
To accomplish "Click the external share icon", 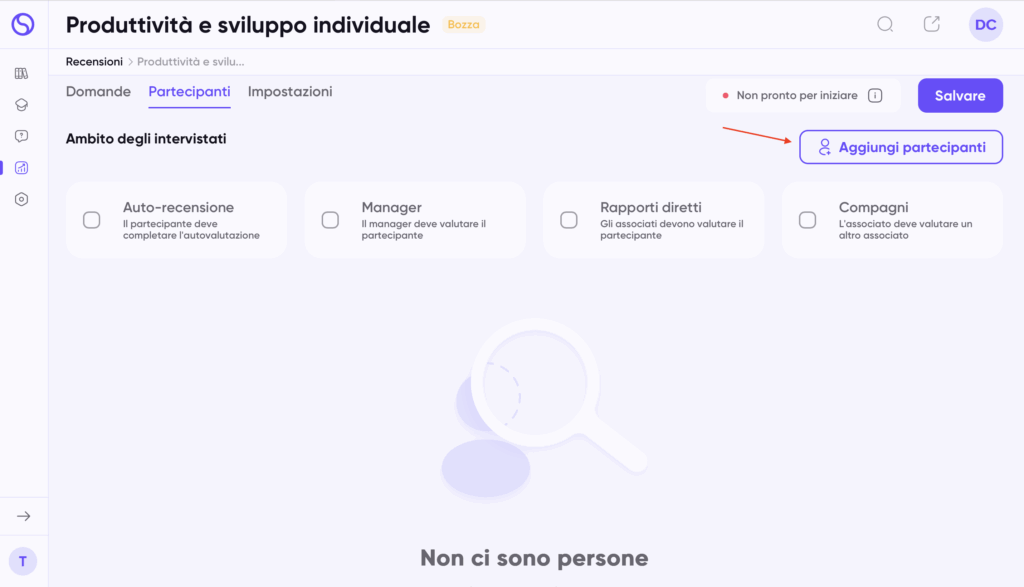I will pos(932,25).
